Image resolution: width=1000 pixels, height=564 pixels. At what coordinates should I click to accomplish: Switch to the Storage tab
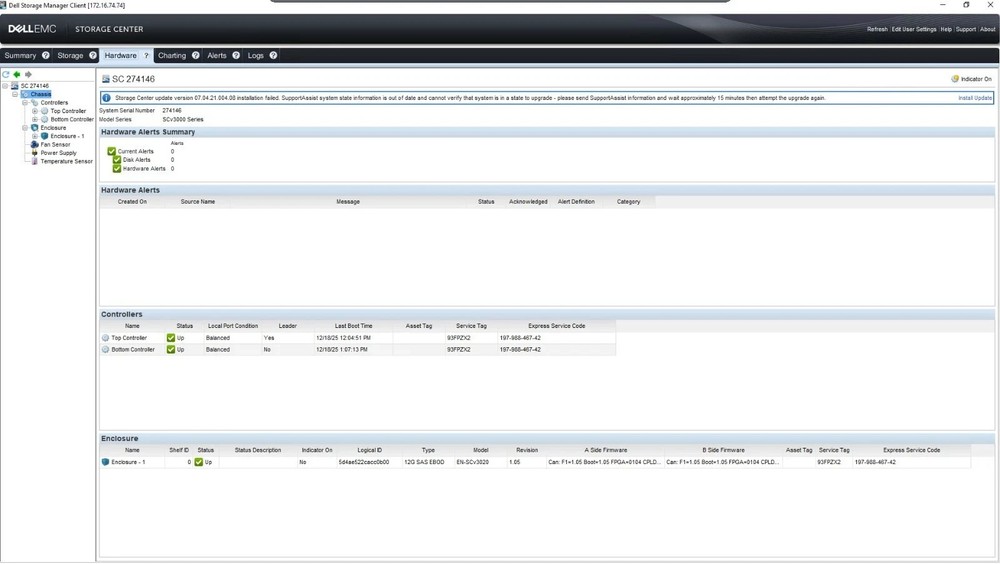tap(70, 56)
